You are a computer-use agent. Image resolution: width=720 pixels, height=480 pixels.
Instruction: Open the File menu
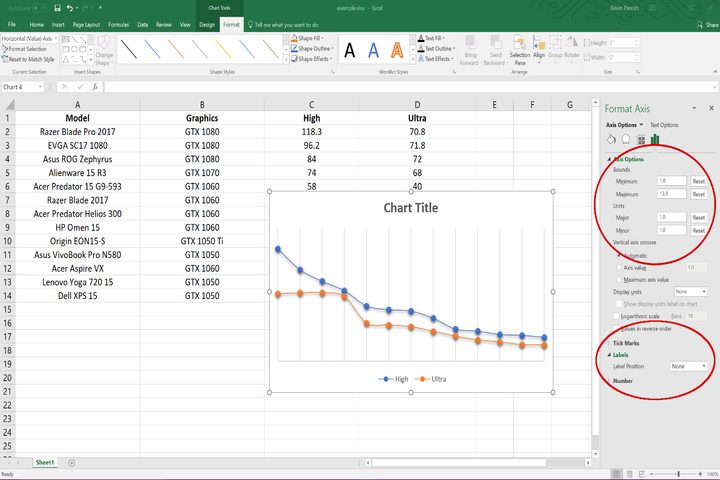[12, 24]
